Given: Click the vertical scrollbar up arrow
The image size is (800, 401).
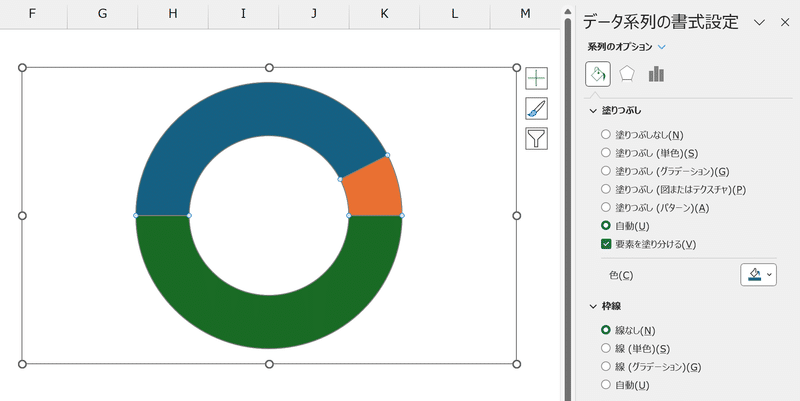Looking at the screenshot, I should [x=567, y=11].
